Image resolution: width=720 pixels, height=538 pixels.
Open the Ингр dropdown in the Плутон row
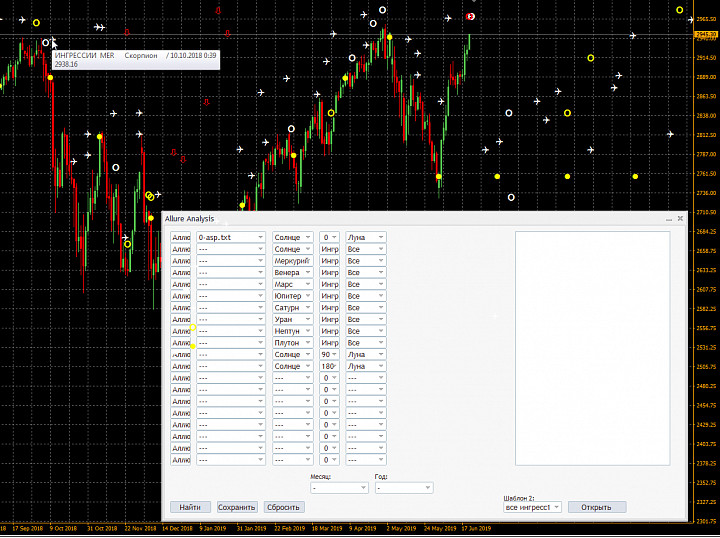329,343
